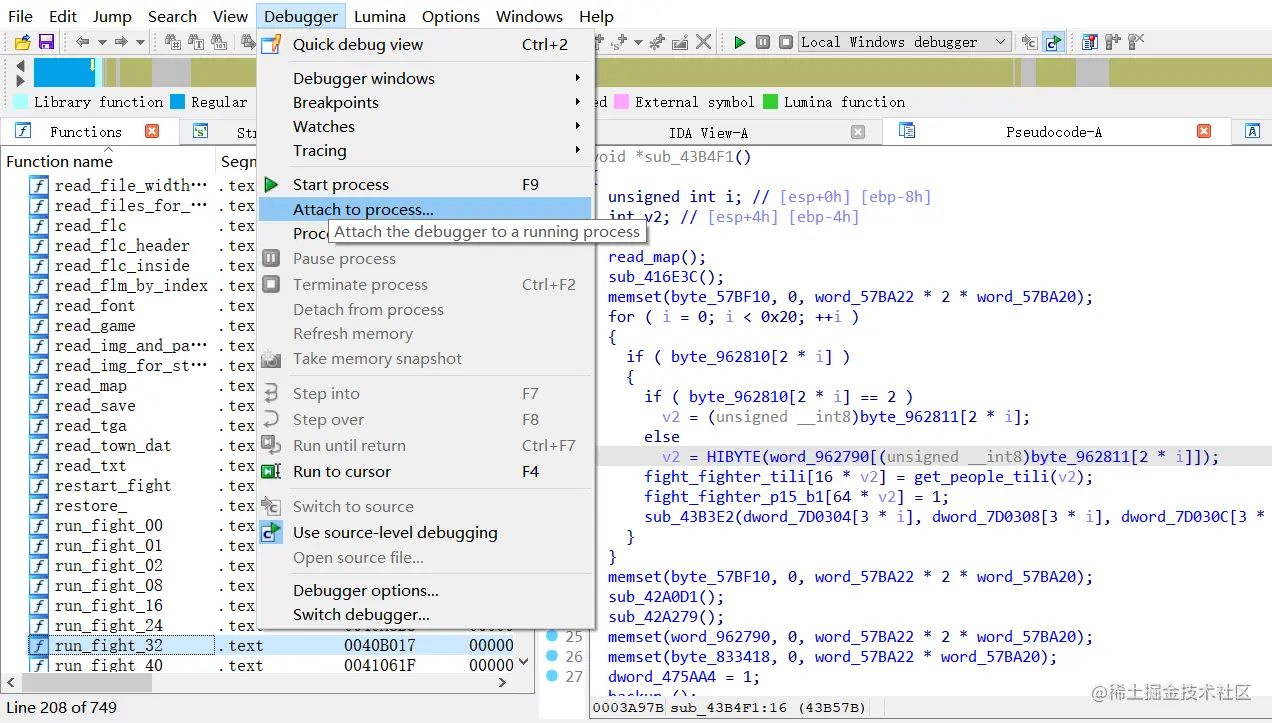Click the save database floppy icon

coord(47,42)
